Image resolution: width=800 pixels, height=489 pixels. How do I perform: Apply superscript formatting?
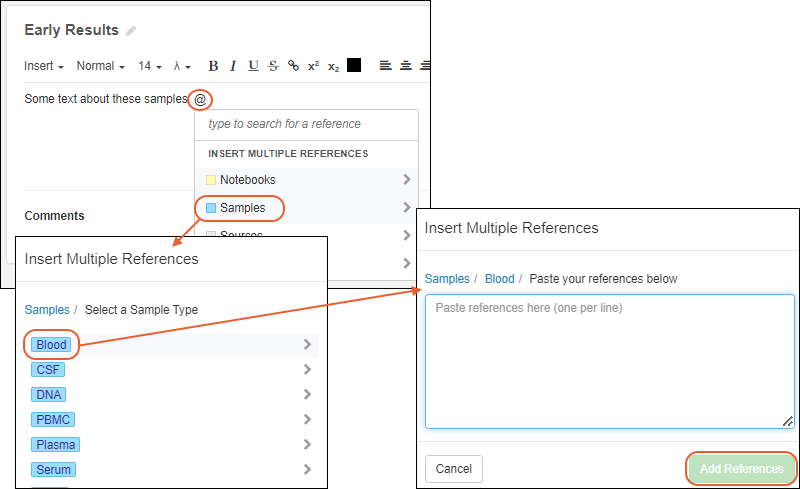tap(313, 66)
